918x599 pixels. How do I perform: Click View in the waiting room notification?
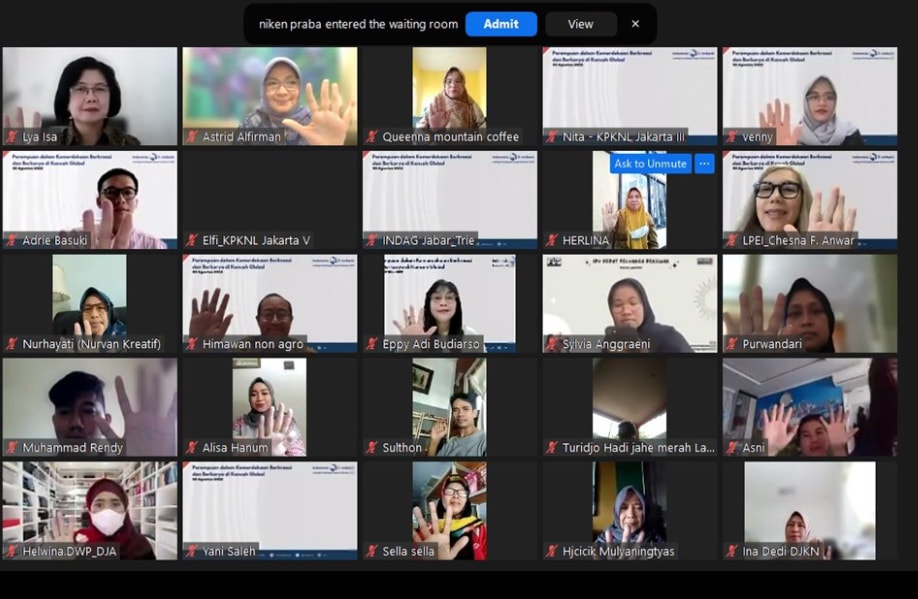(580, 24)
